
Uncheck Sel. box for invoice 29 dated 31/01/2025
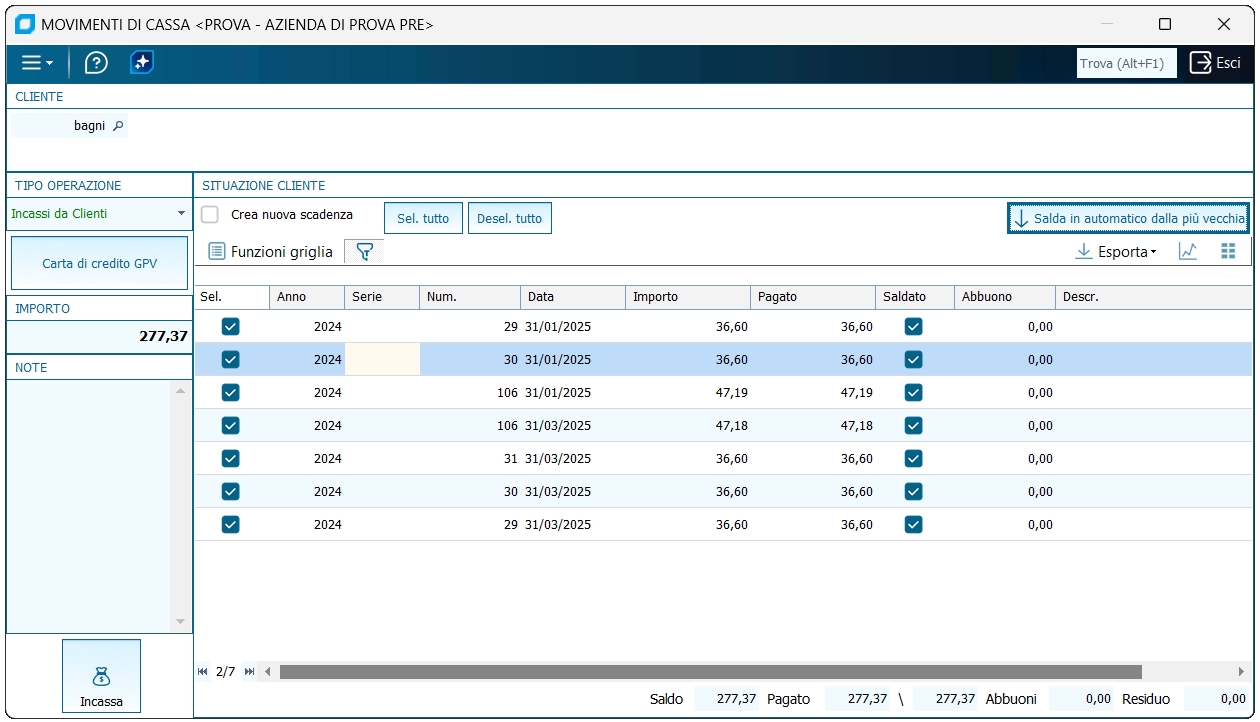tap(231, 327)
